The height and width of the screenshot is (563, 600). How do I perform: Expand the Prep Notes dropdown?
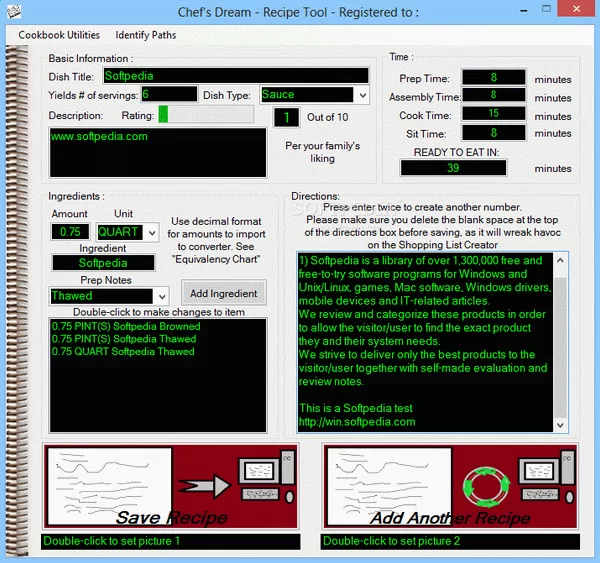click(x=160, y=296)
